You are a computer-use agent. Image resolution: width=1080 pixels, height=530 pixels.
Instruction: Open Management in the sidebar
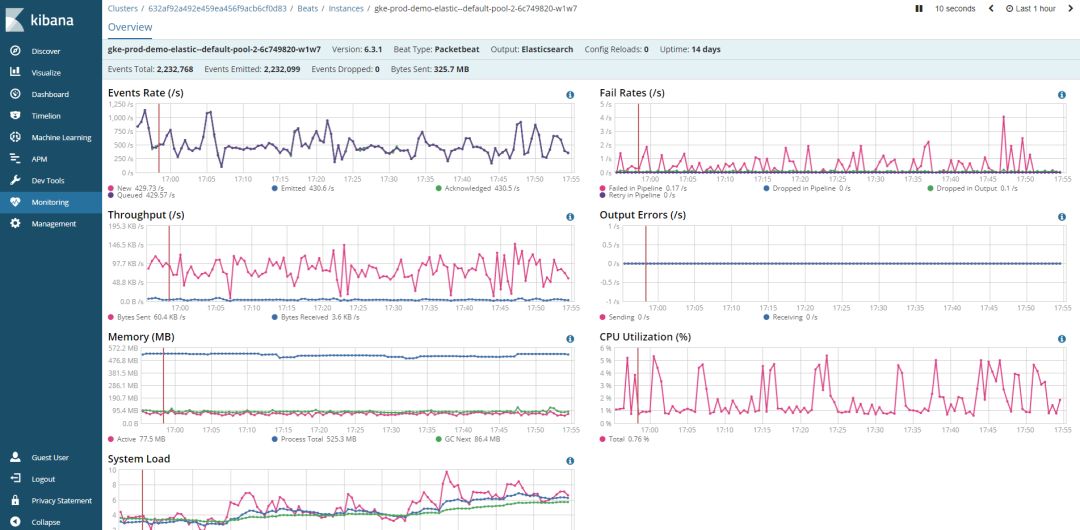[54, 223]
